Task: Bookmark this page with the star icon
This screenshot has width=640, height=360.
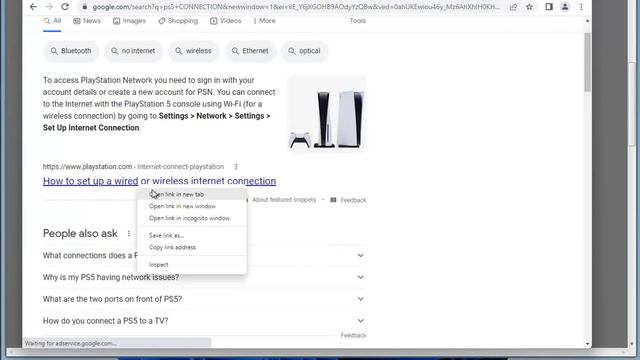Action: point(529,7)
